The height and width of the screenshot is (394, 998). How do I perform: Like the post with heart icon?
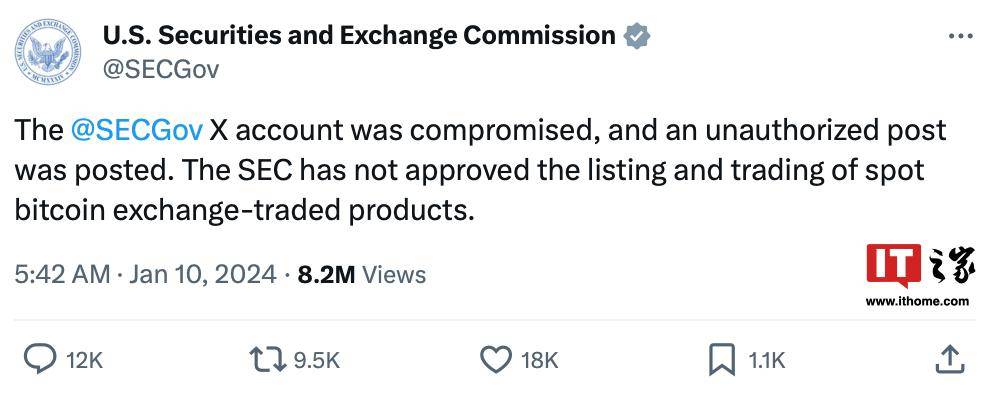point(495,360)
